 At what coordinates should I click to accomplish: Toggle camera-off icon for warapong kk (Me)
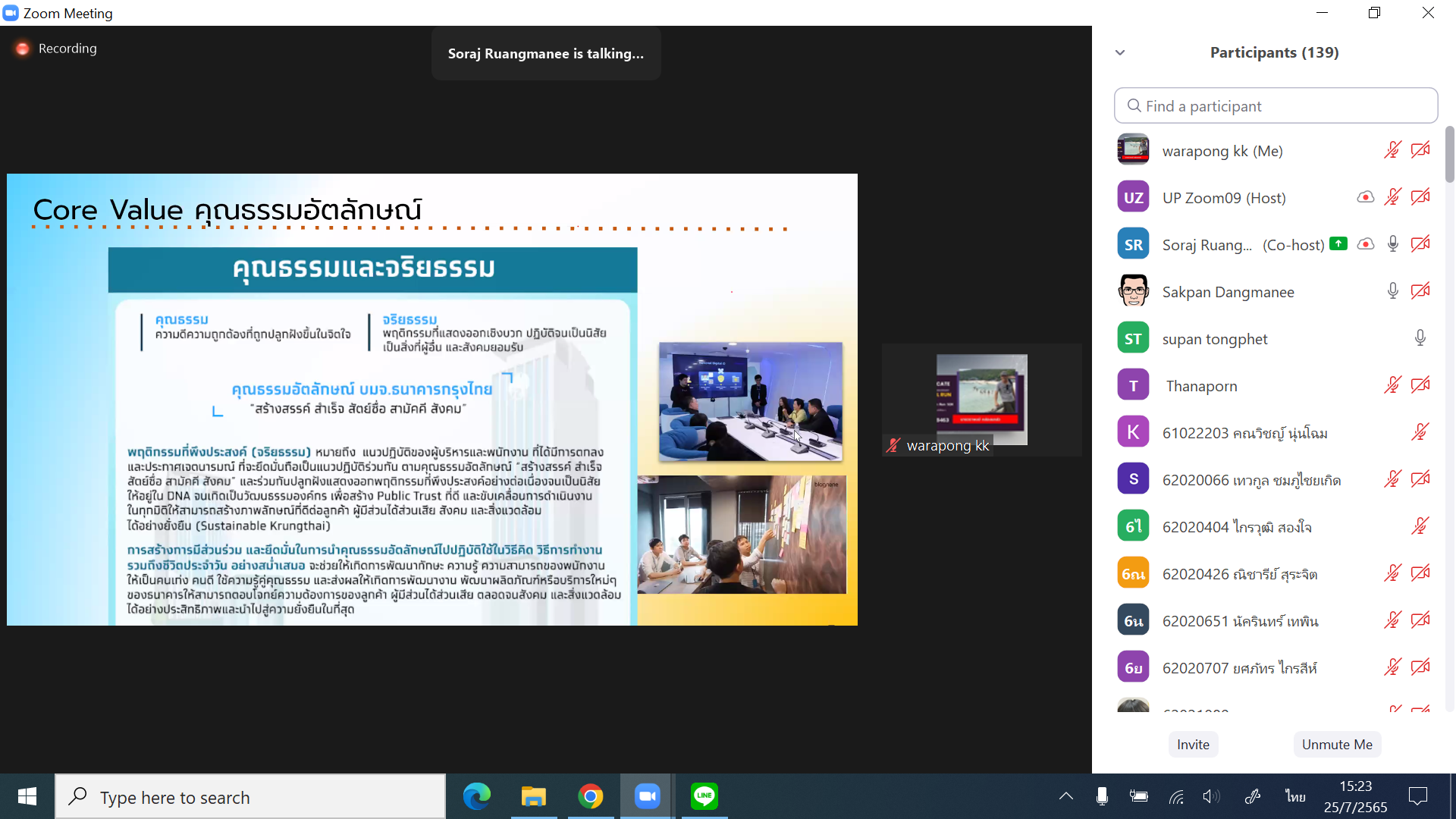[1420, 150]
